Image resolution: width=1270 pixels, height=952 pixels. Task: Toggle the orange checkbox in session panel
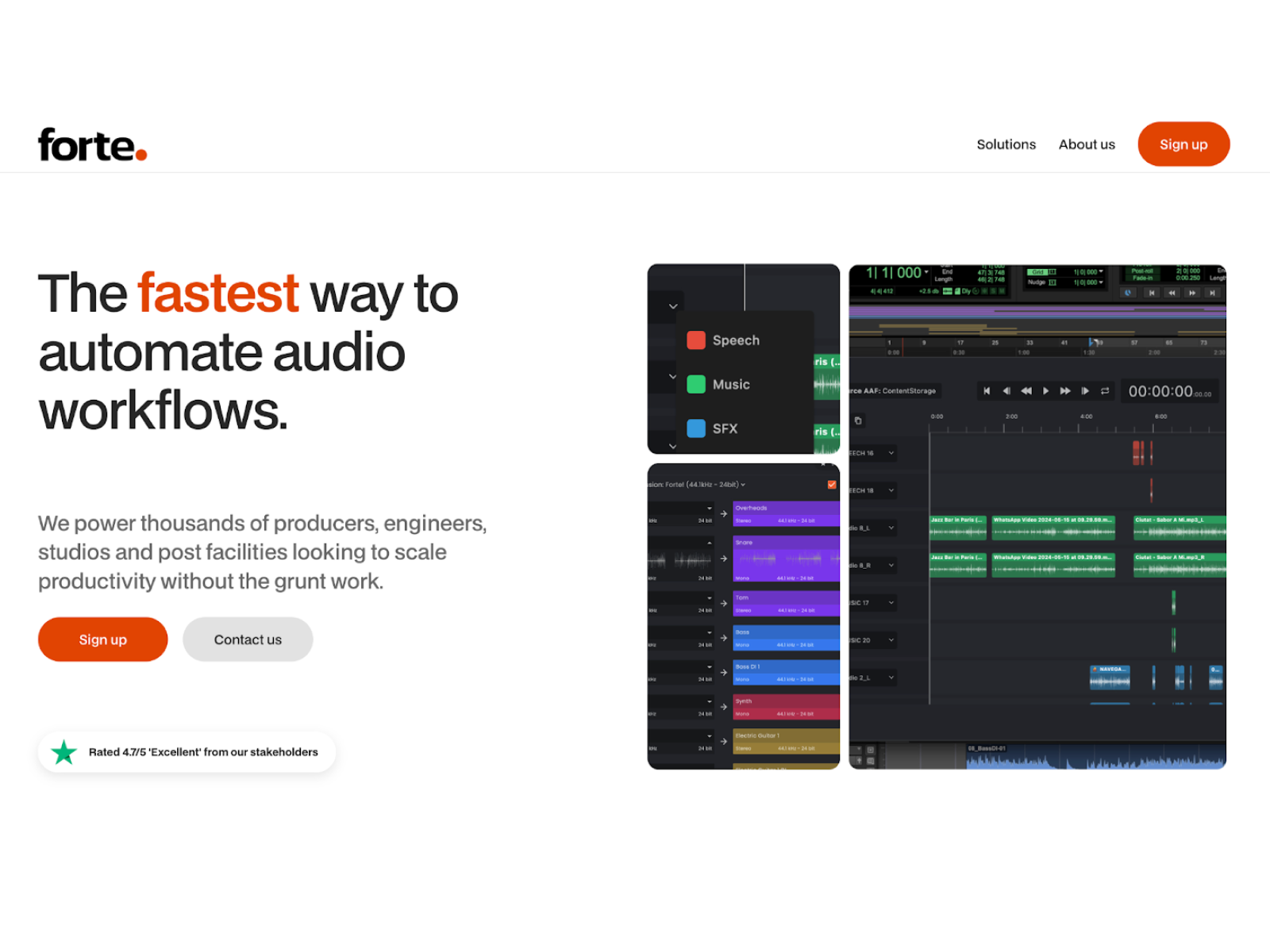click(x=831, y=485)
